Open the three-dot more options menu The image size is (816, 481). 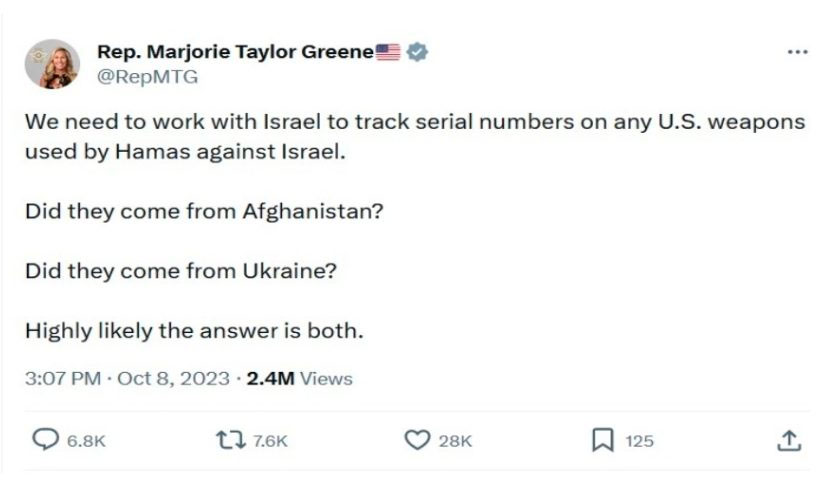796,53
